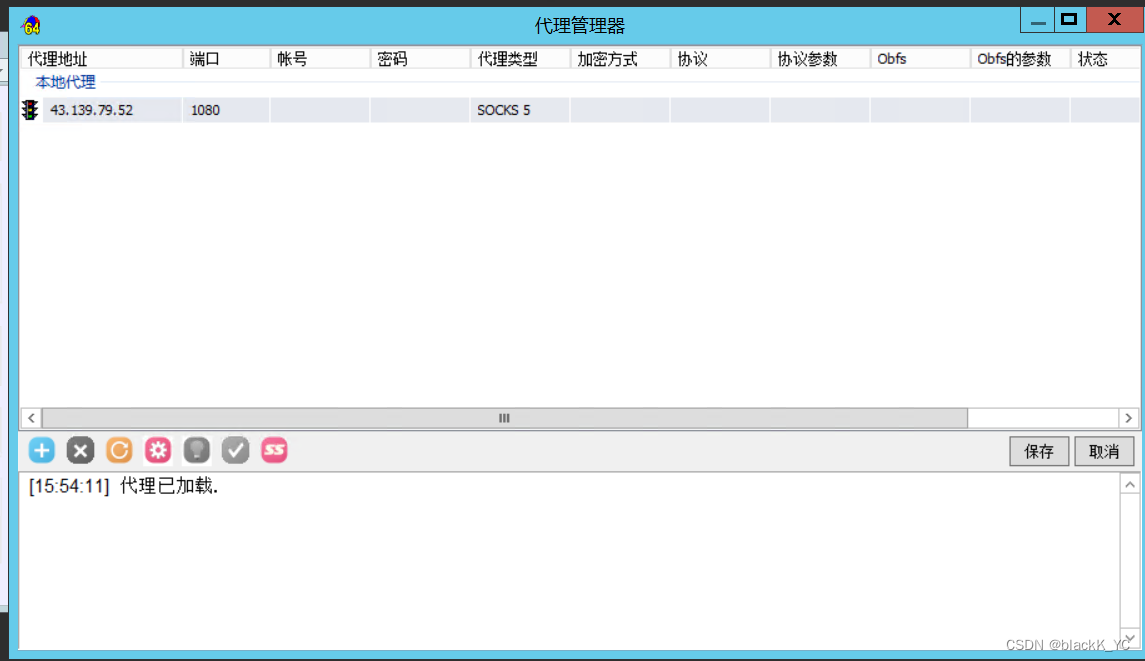1145x661 pixels.
Task: Click the blue plus add proxy icon
Action: (42, 451)
